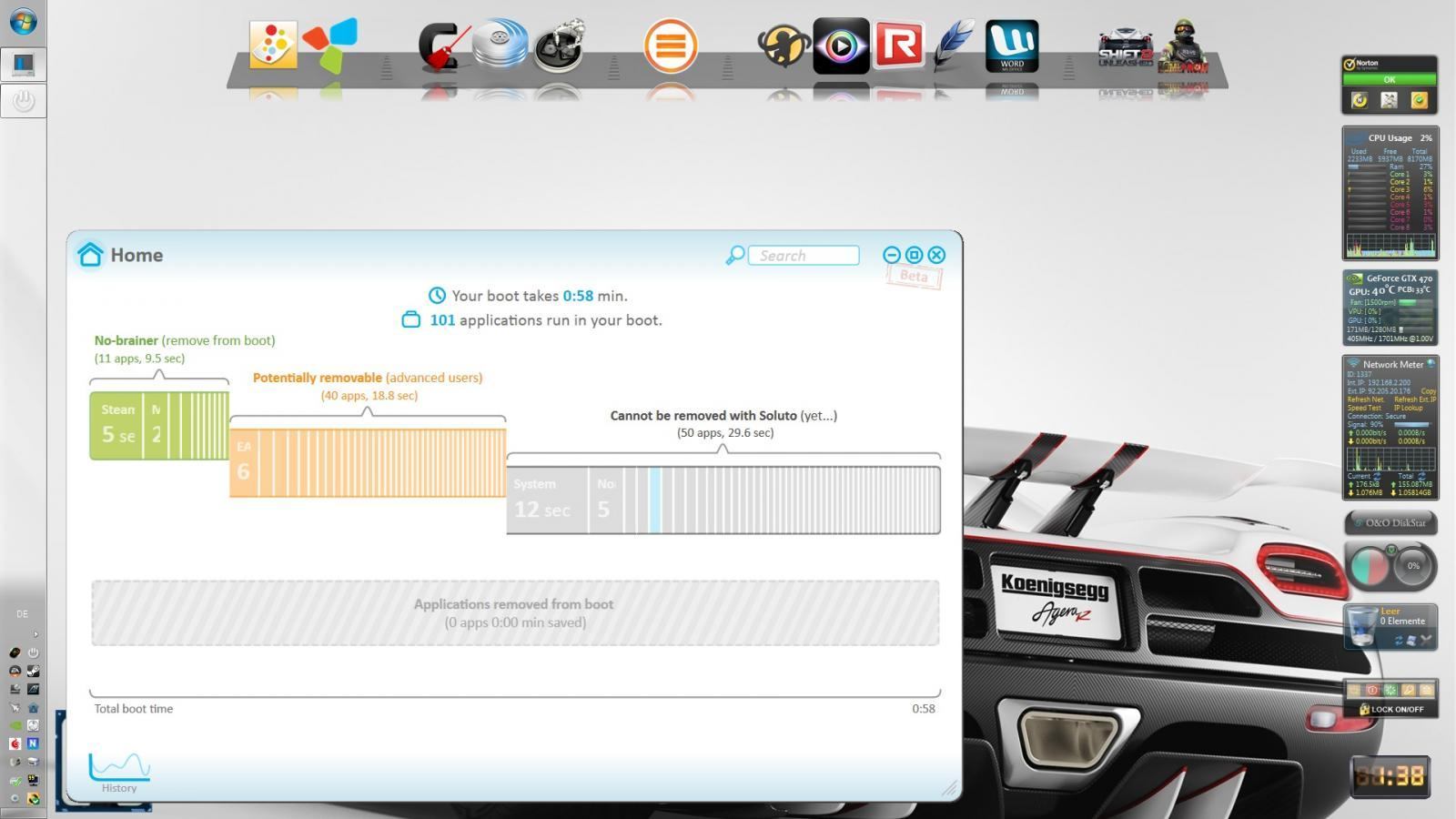Click the boot time clock icon
This screenshot has height=819, width=1456.
438,295
